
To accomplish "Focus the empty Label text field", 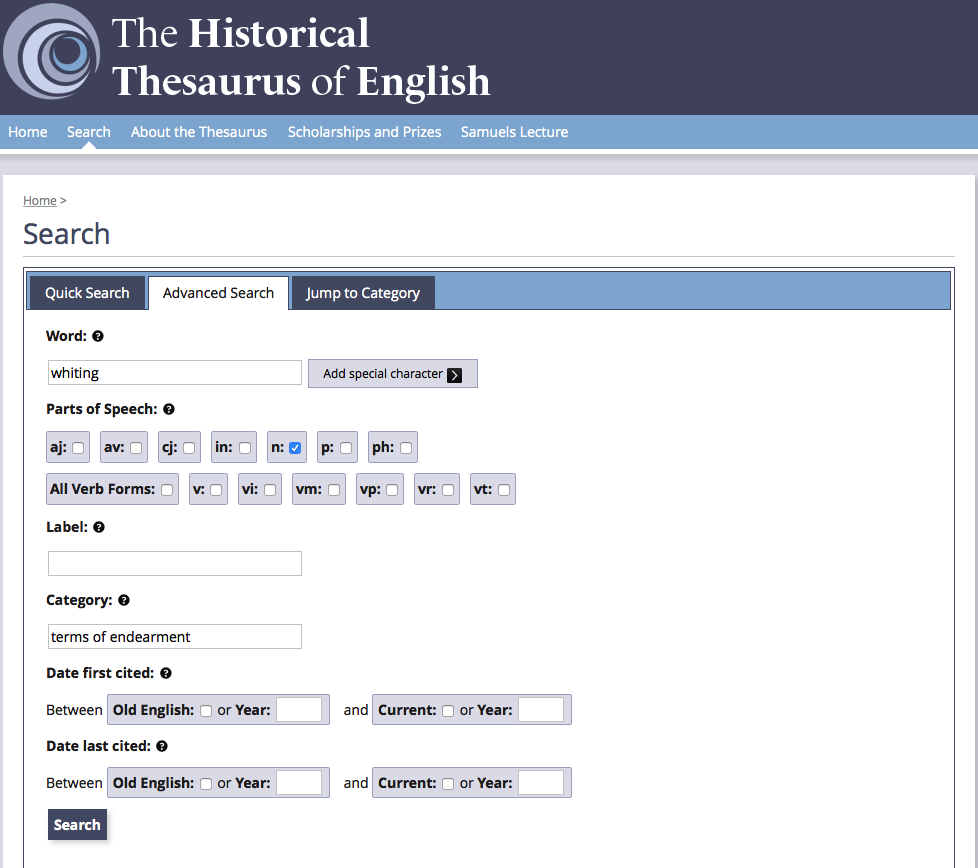I will [x=174, y=564].
